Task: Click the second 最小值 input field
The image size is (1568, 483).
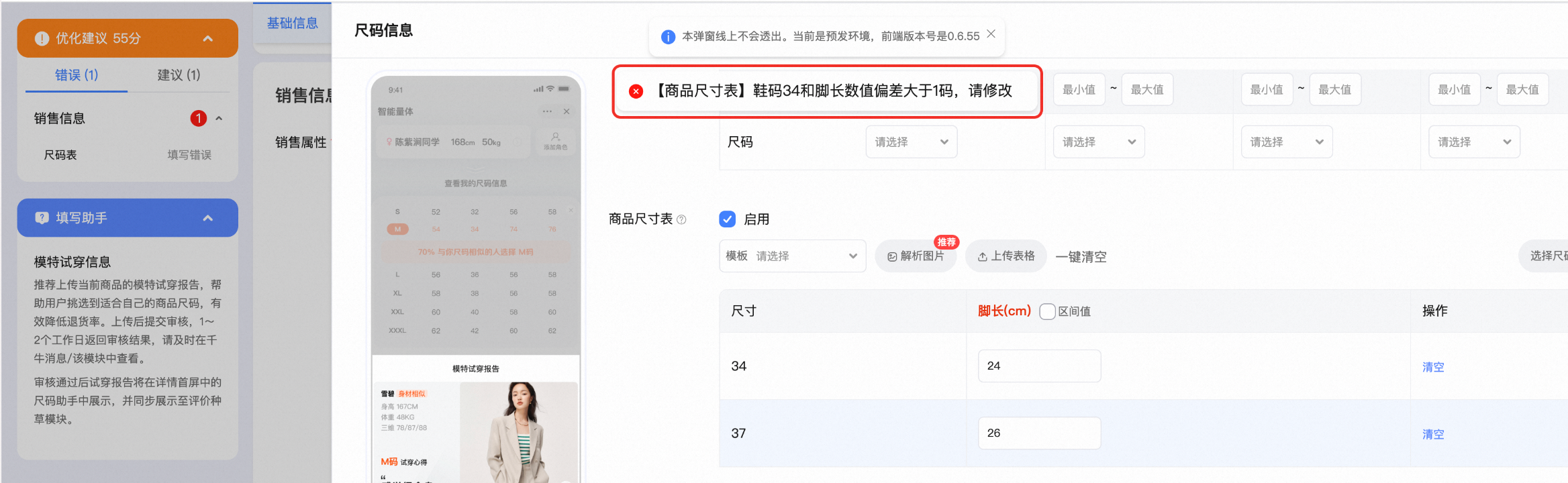Action: click(1267, 89)
